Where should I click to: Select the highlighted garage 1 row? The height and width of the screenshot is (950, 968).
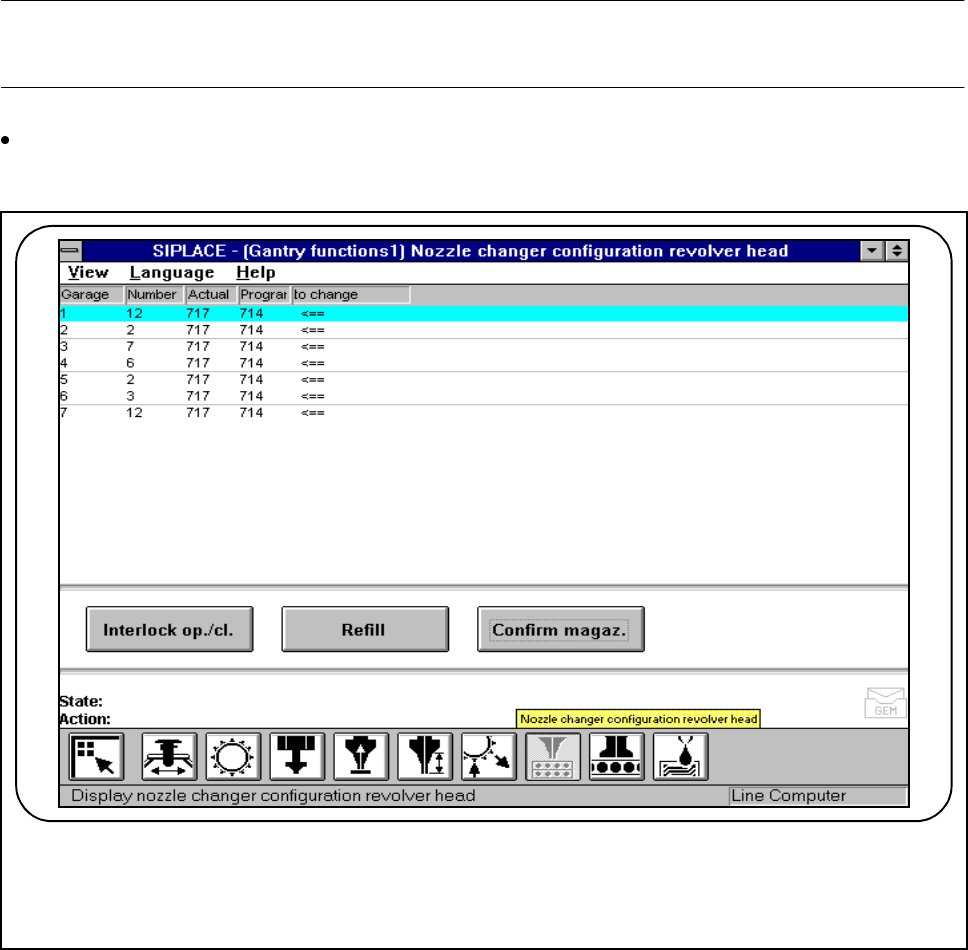coord(483,314)
